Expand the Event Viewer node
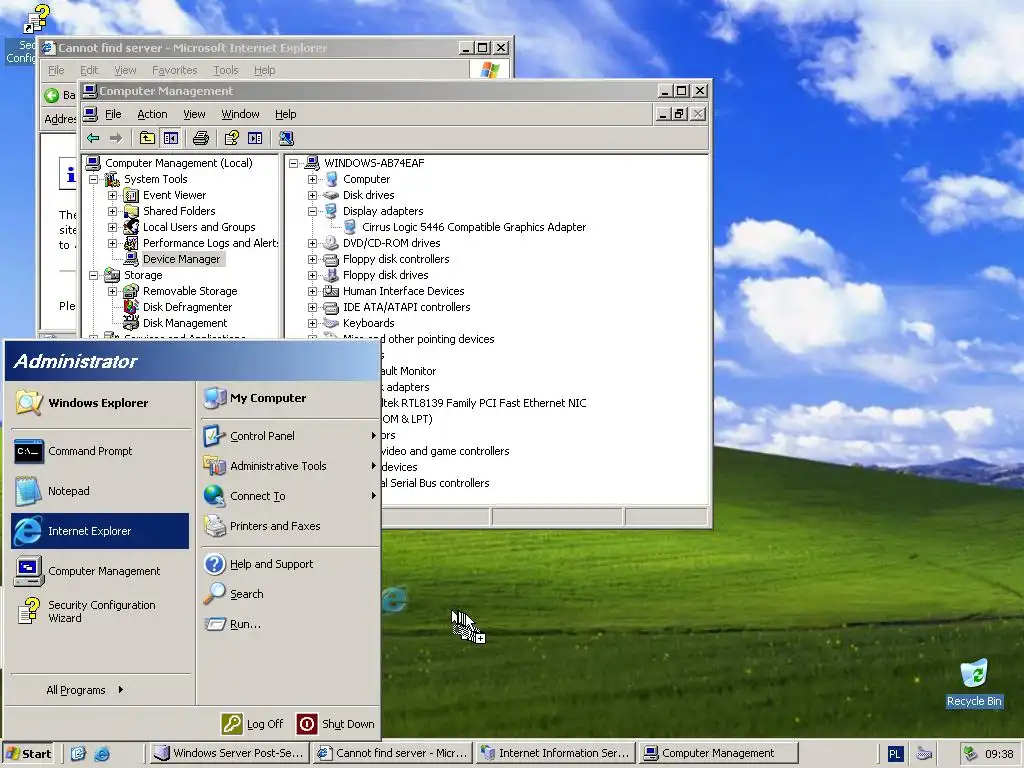Screen dimensions: 1024x768 click(112, 195)
